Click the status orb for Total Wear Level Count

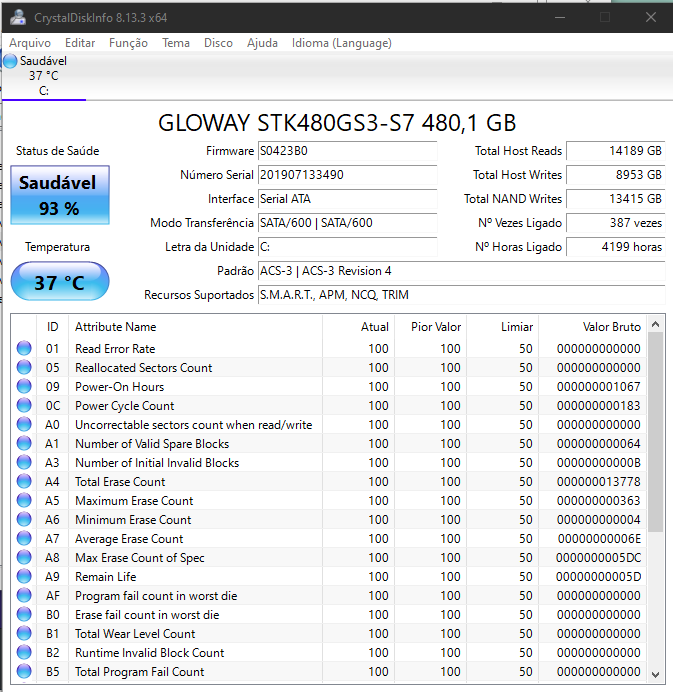pyautogui.click(x=24, y=633)
